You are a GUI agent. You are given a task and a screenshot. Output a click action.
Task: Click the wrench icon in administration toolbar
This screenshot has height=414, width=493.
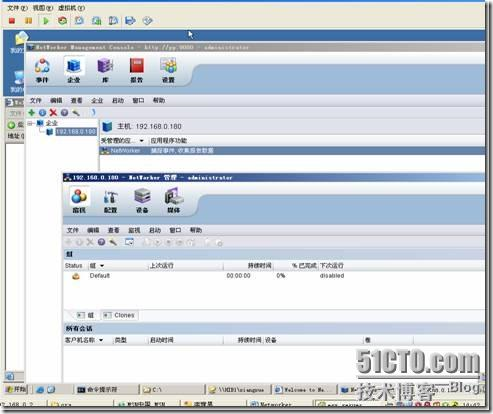pos(113,242)
